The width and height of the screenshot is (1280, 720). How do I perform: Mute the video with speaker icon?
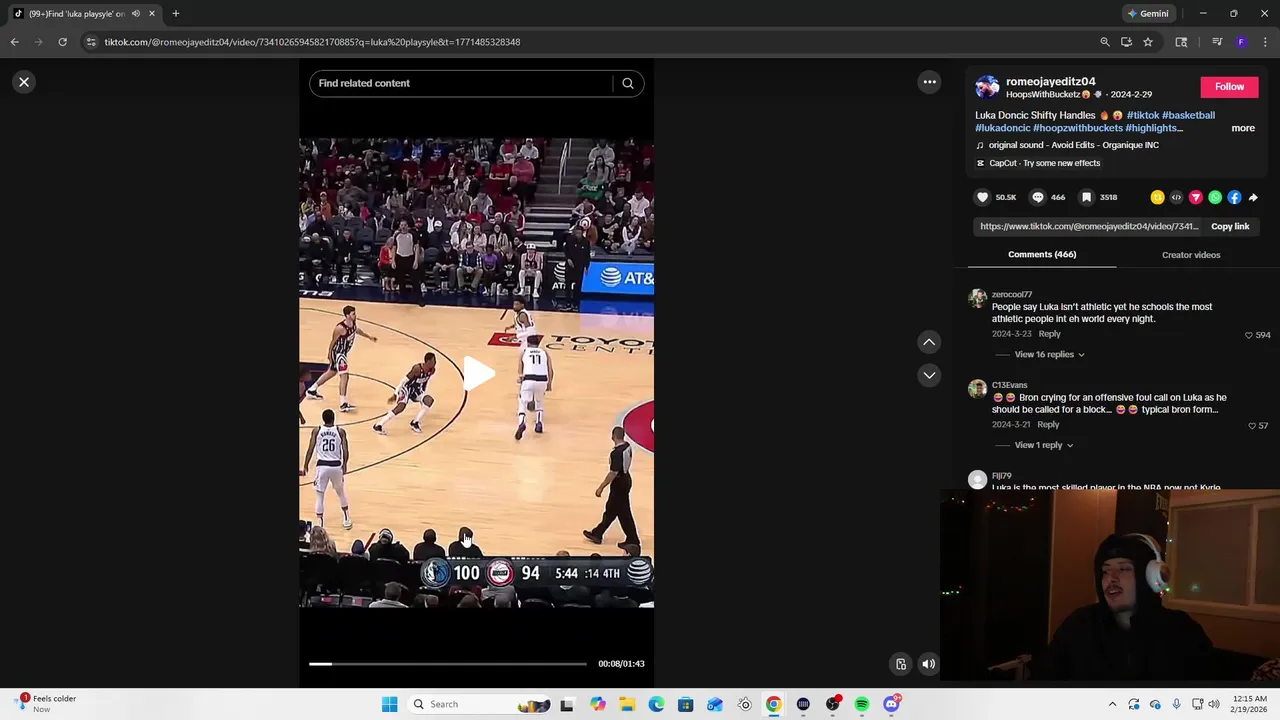928,664
